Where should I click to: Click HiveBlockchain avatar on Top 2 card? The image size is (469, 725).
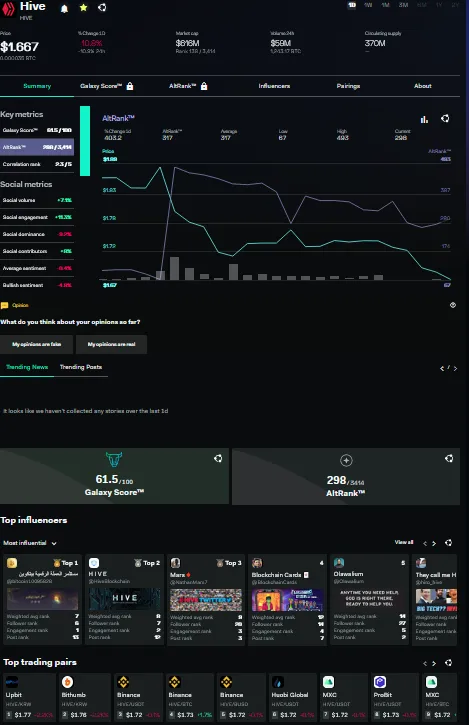pos(94,563)
